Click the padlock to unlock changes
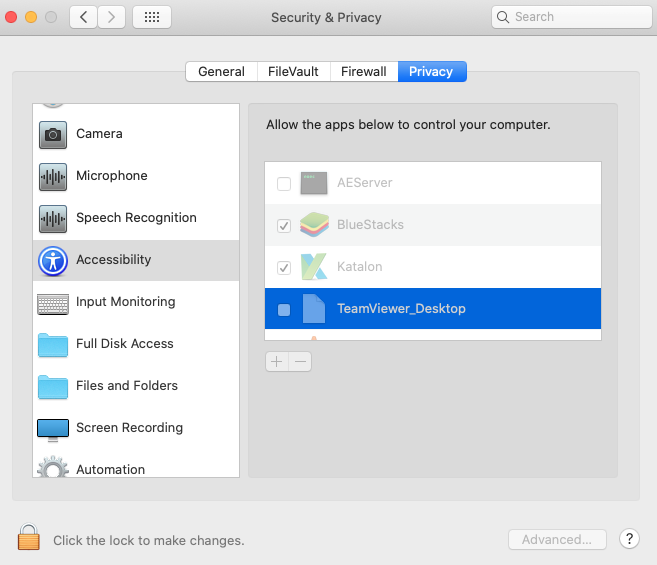 coord(28,536)
